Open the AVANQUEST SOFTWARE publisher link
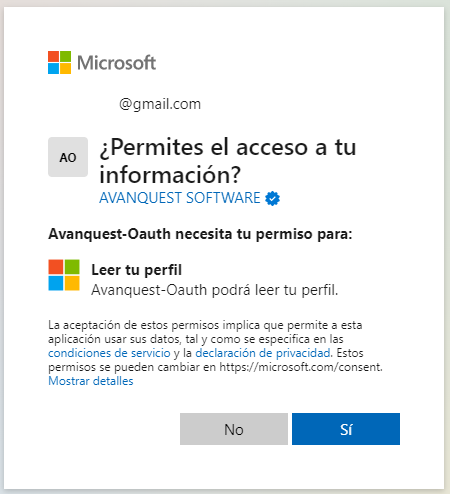450x494 pixels. (180, 198)
